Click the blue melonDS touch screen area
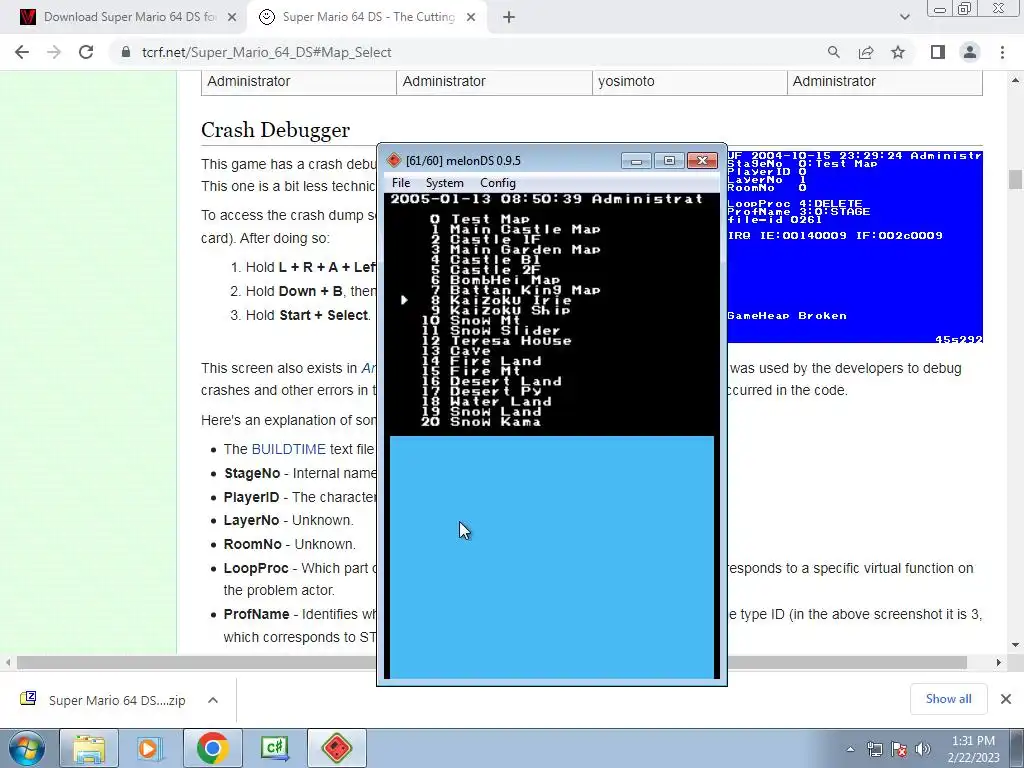This screenshot has width=1024, height=768. pyautogui.click(x=552, y=557)
